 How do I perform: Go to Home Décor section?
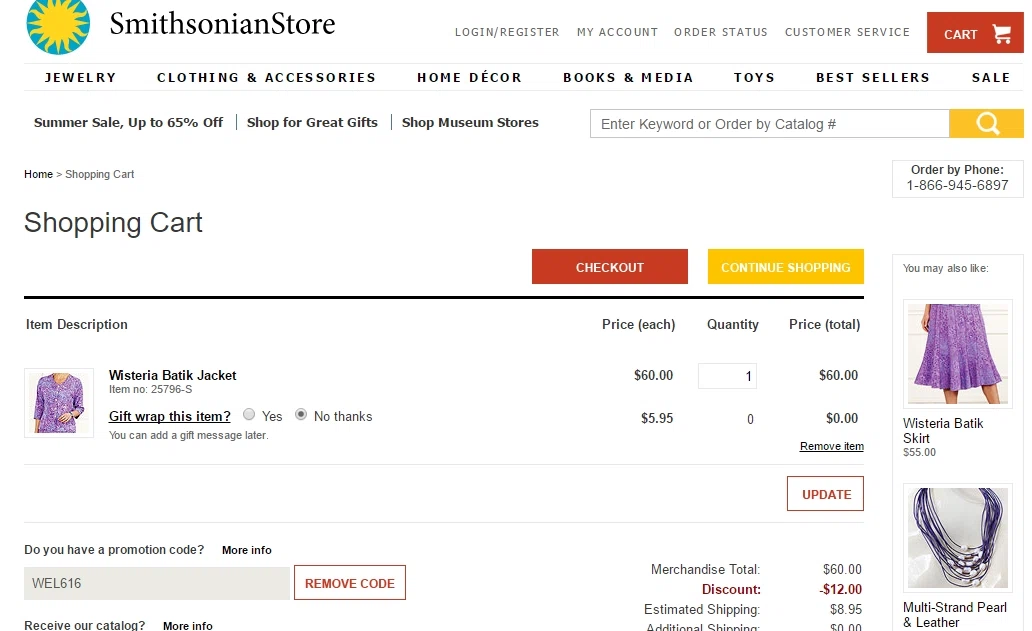(x=469, y=78)
